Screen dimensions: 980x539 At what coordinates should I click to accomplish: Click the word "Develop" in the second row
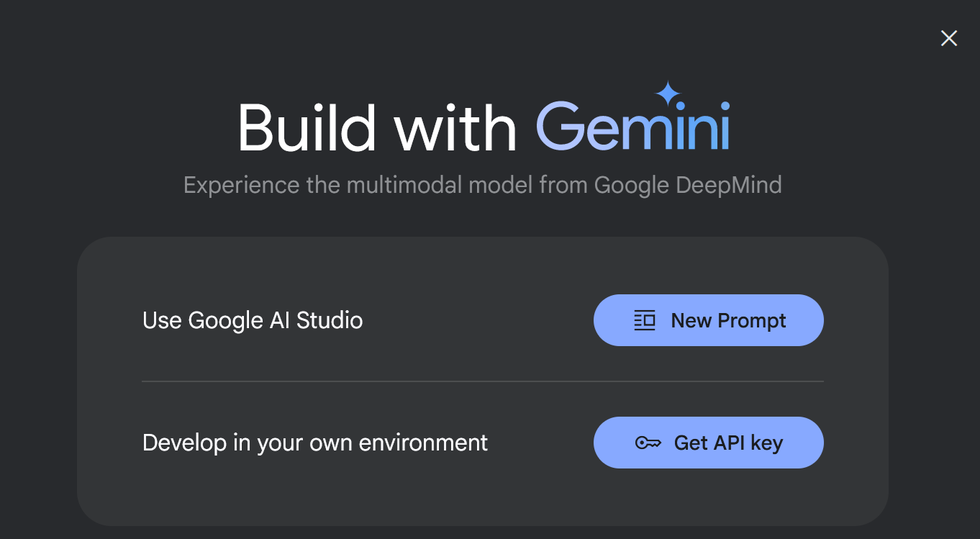pos(185,442)
